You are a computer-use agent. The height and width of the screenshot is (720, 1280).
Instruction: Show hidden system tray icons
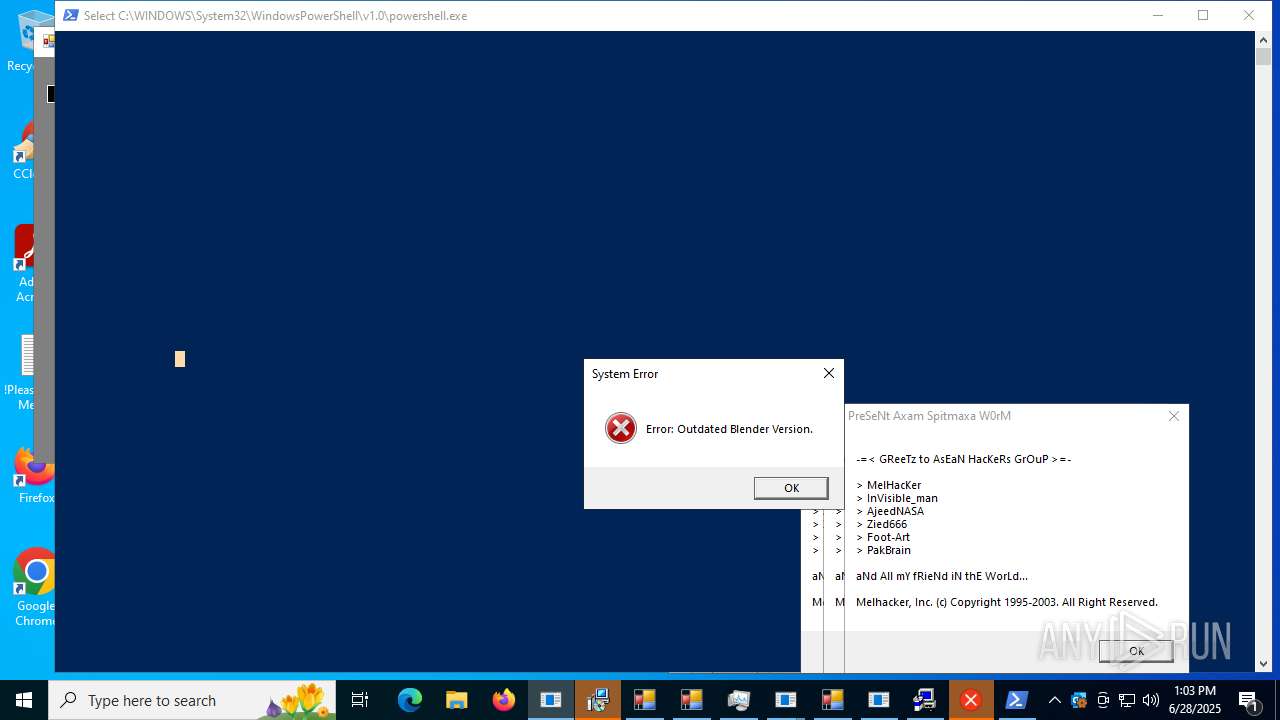(1054, 700)
